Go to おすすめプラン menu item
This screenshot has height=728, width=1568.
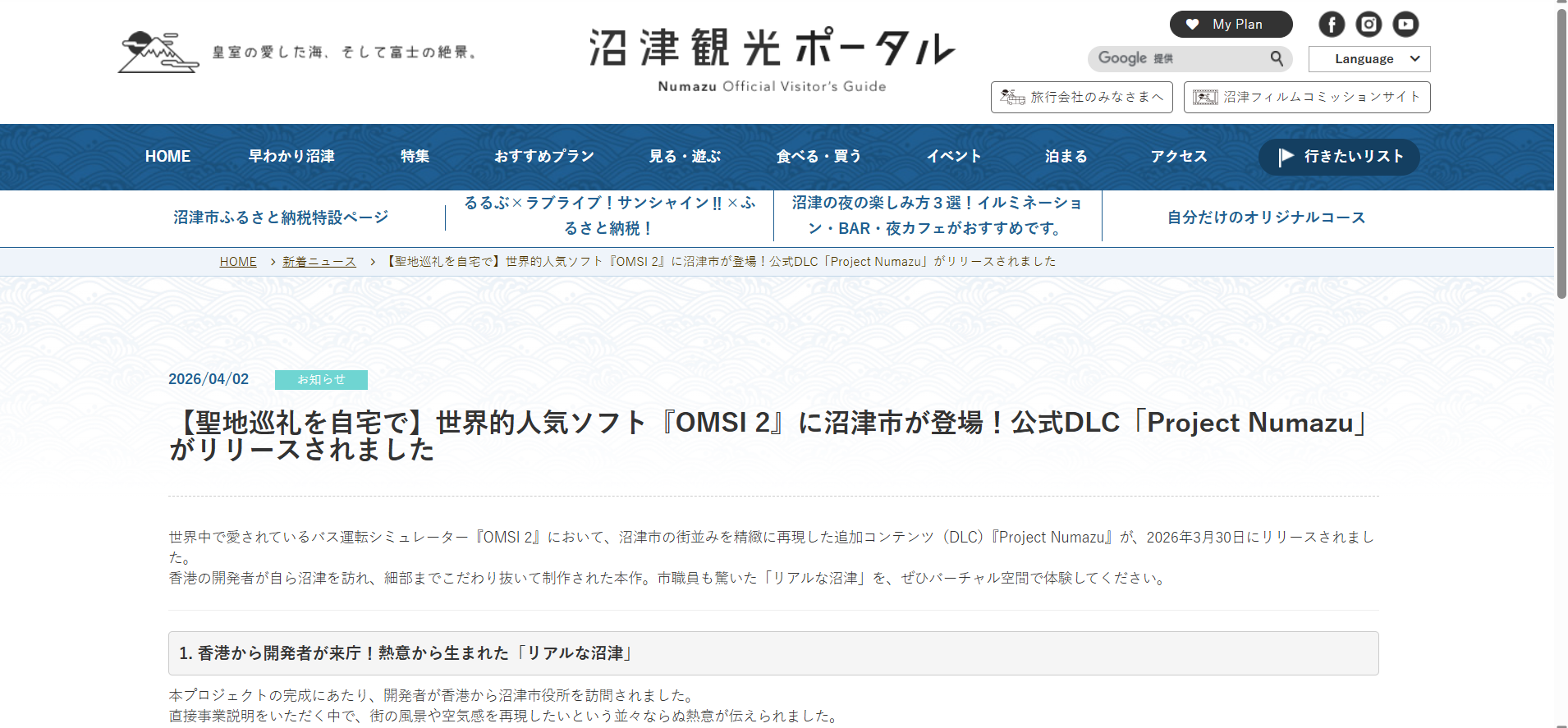point(543,157)
